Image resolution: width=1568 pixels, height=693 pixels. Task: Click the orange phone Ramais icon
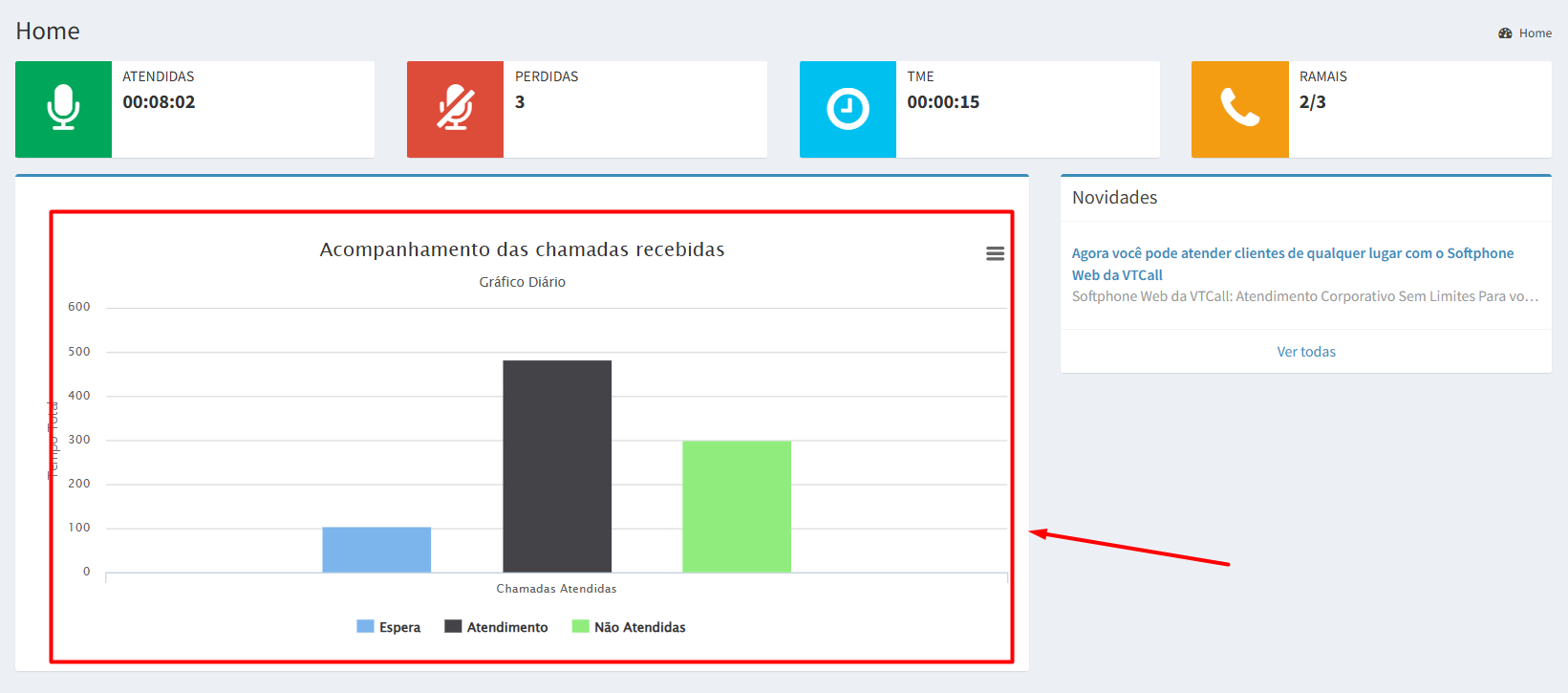click(1239, 109)
